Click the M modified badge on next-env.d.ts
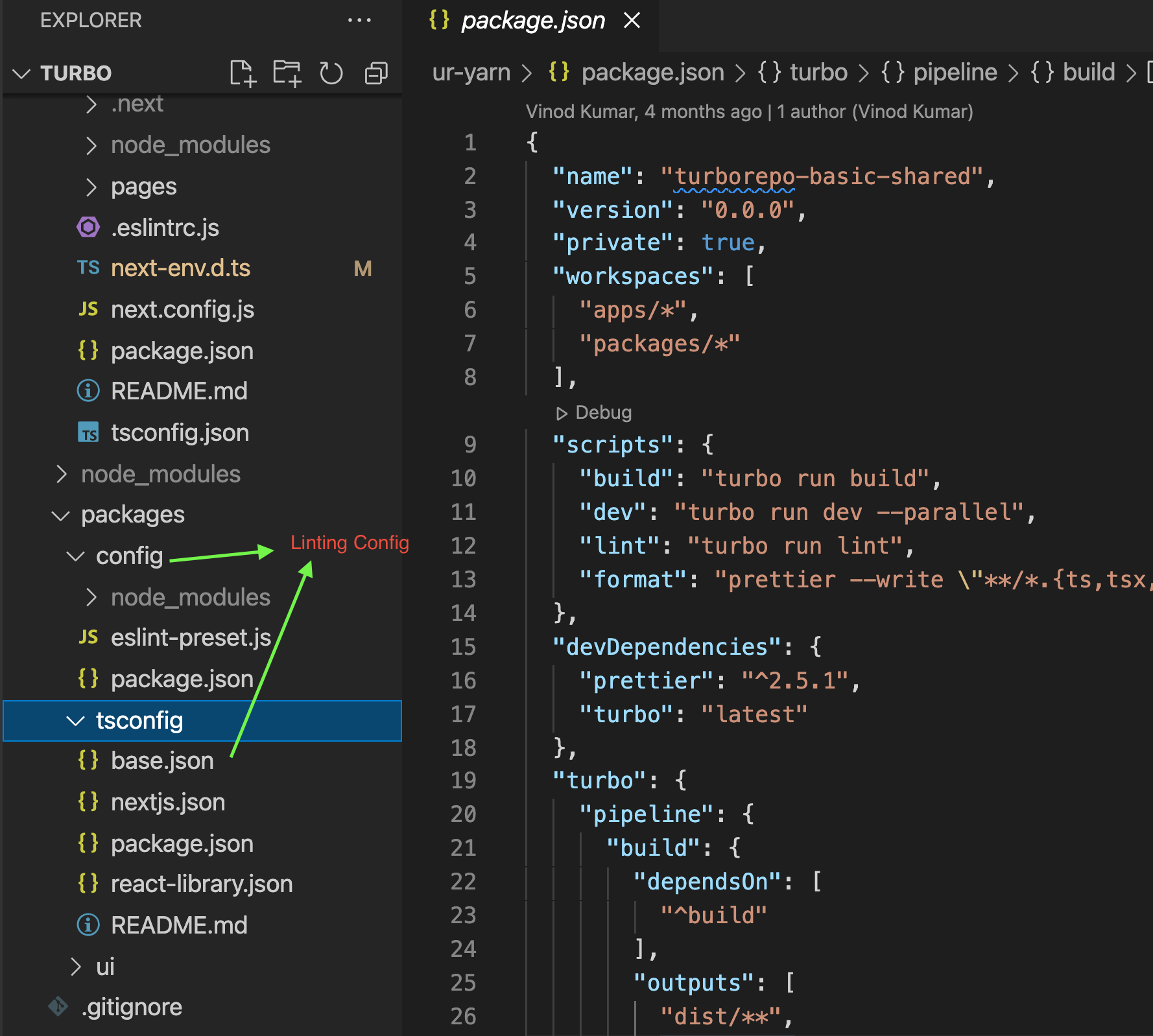The height and width of the screenshot is (1036, 1153). click(363, 268)
